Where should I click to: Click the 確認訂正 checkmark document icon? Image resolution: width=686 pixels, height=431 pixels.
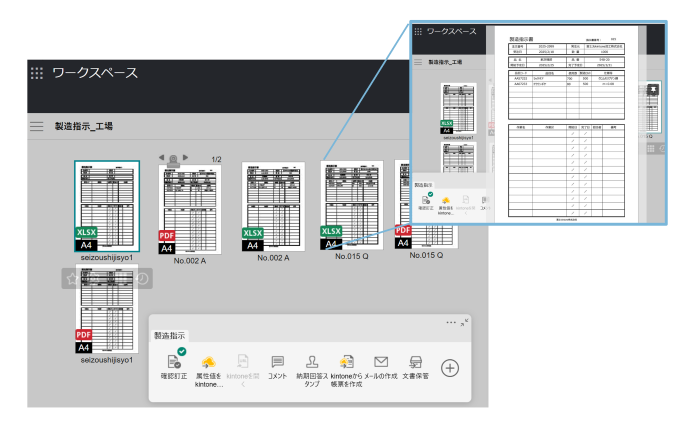coord(175,362)
